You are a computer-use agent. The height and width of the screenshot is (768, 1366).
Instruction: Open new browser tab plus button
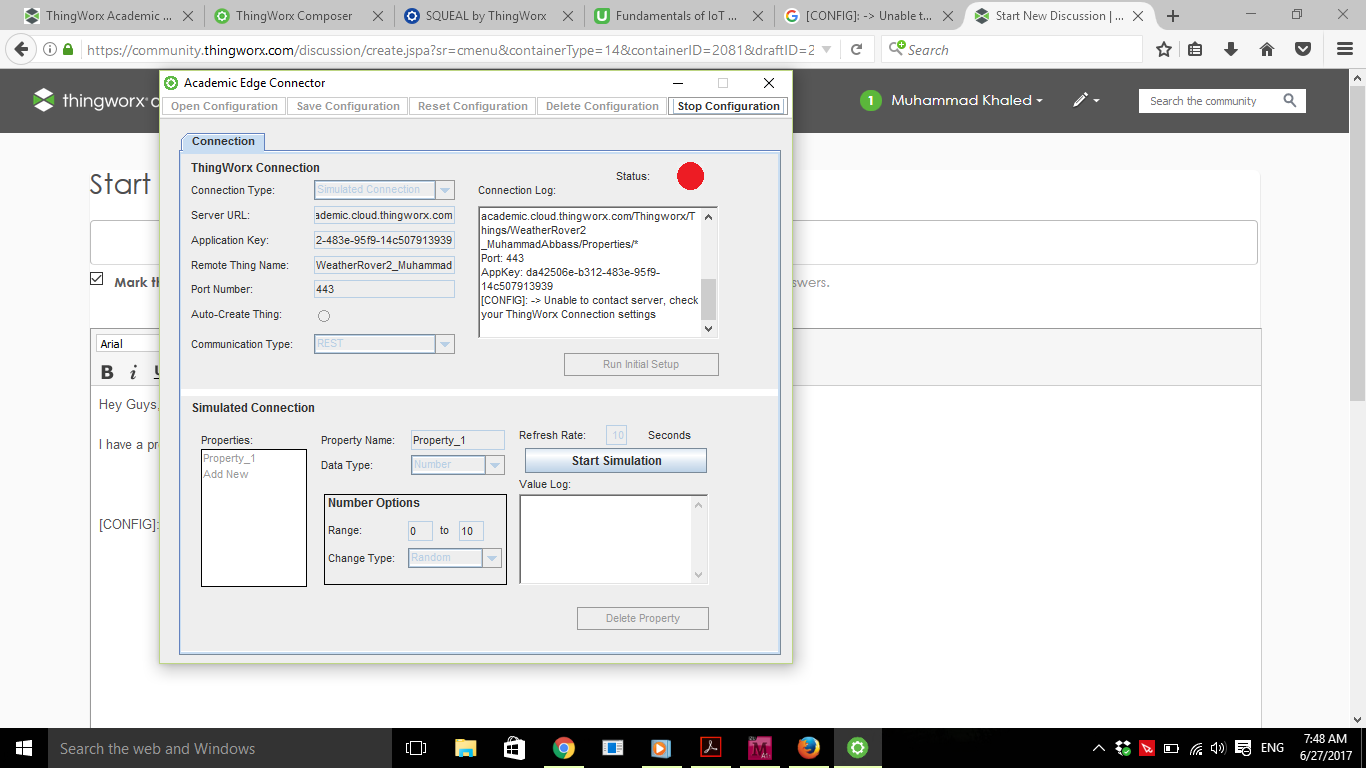(1173, 16)
